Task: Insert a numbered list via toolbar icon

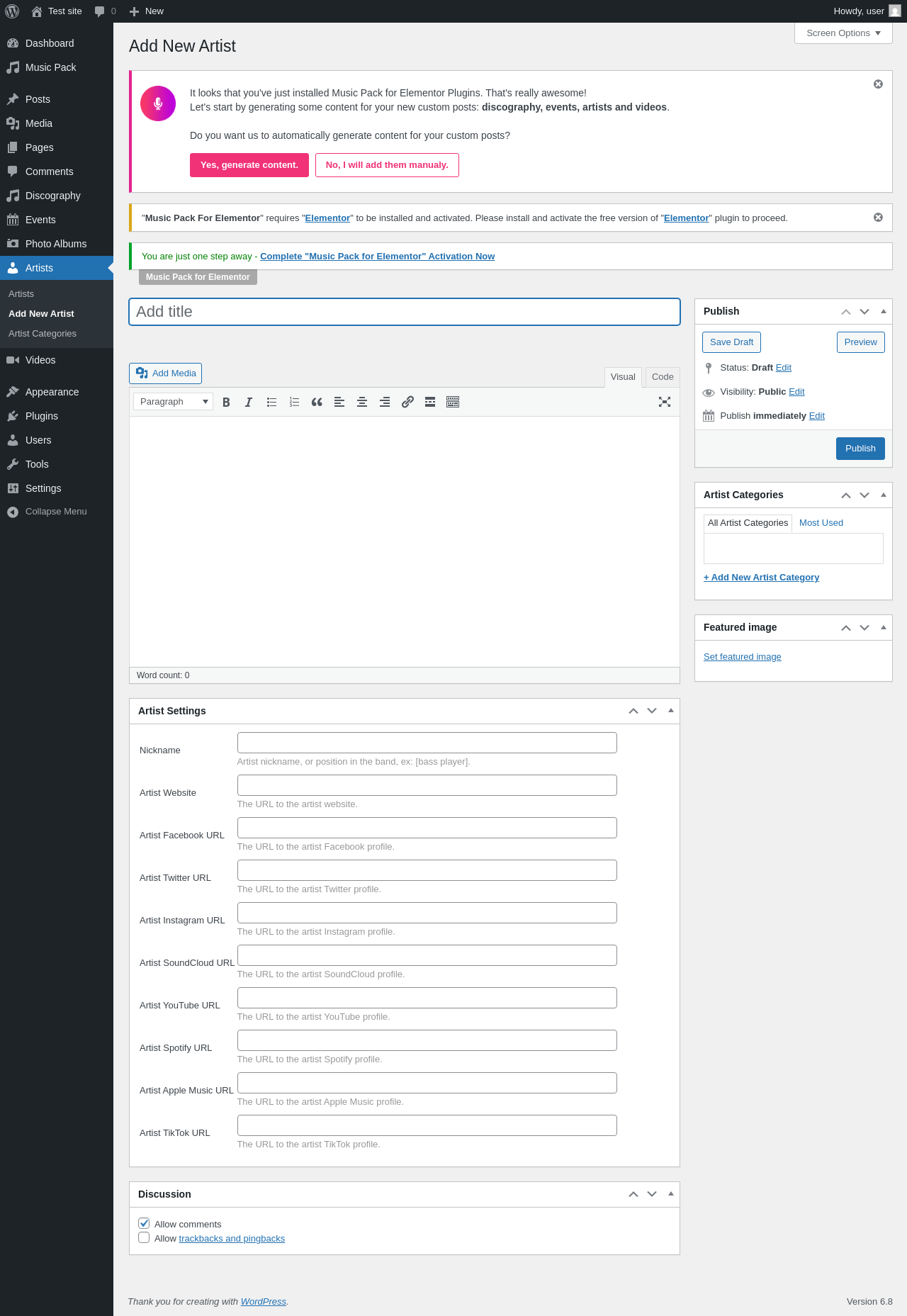Action: click(x=294, y=402)
